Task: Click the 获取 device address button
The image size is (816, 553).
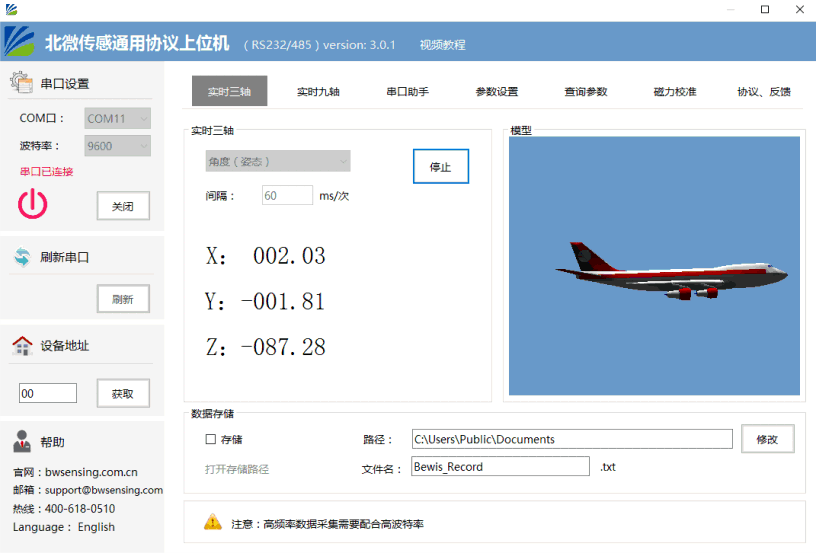Action: point(123,393)
